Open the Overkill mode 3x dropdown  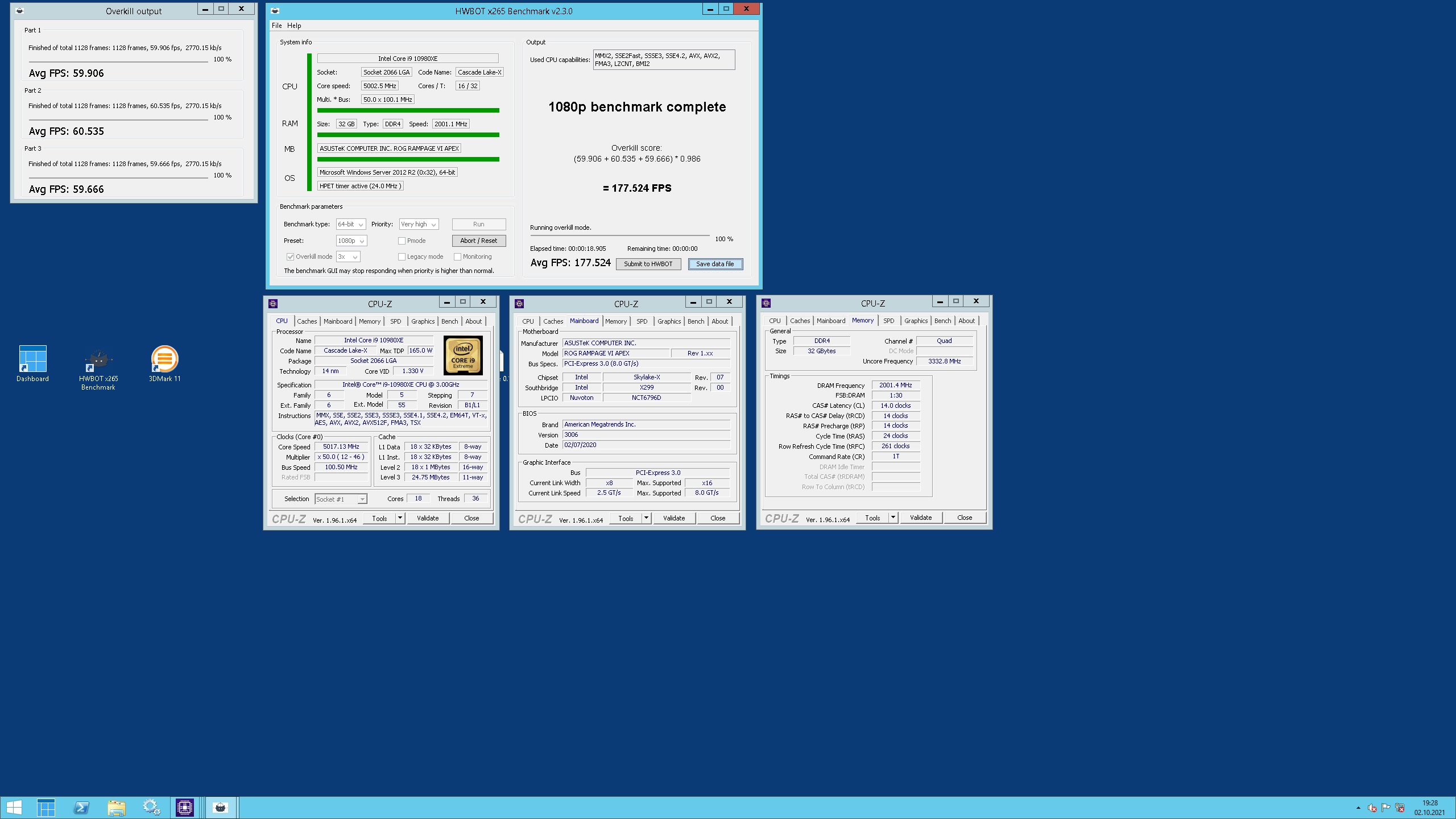click(348, 257)
